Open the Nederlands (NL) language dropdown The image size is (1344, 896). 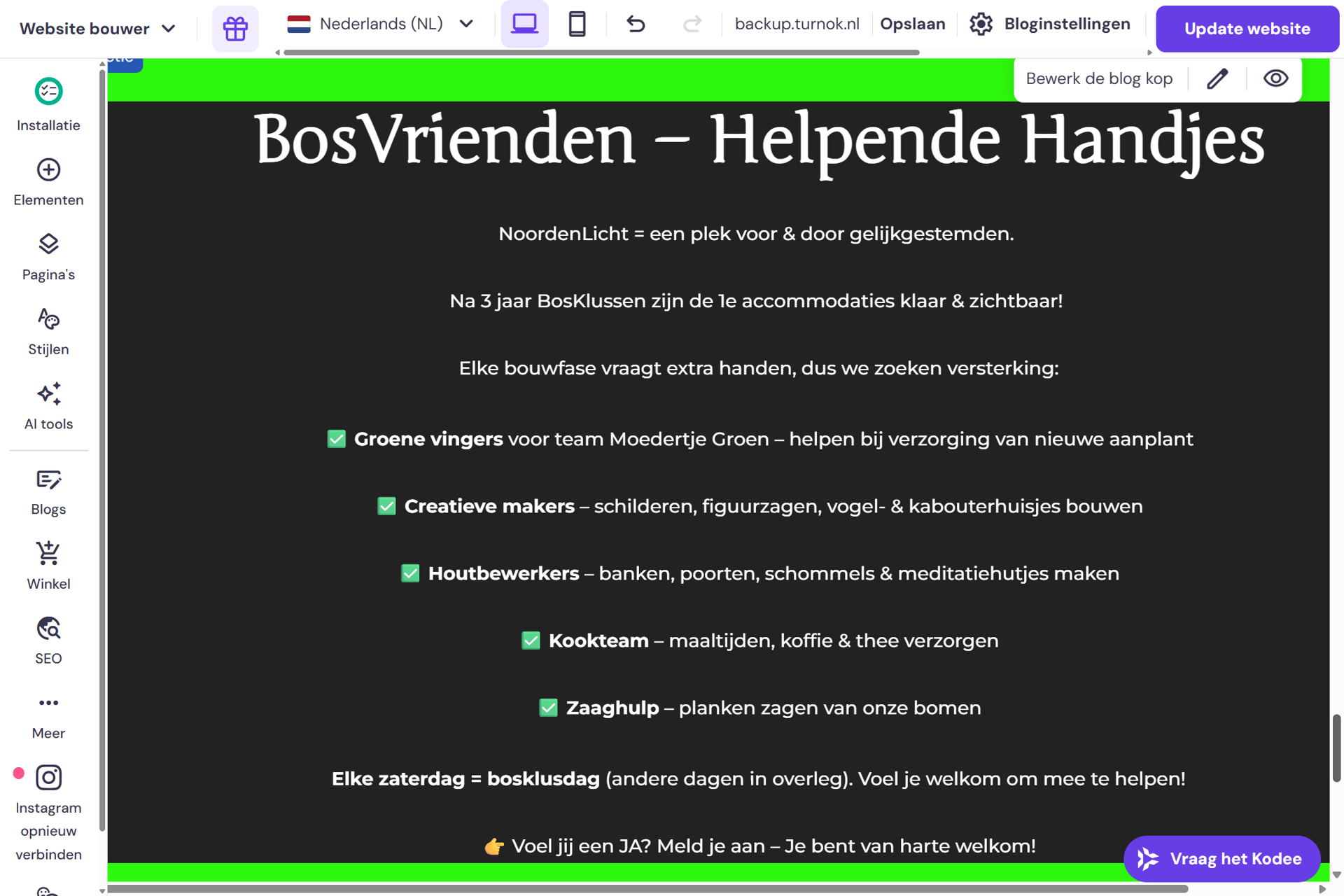381,24
